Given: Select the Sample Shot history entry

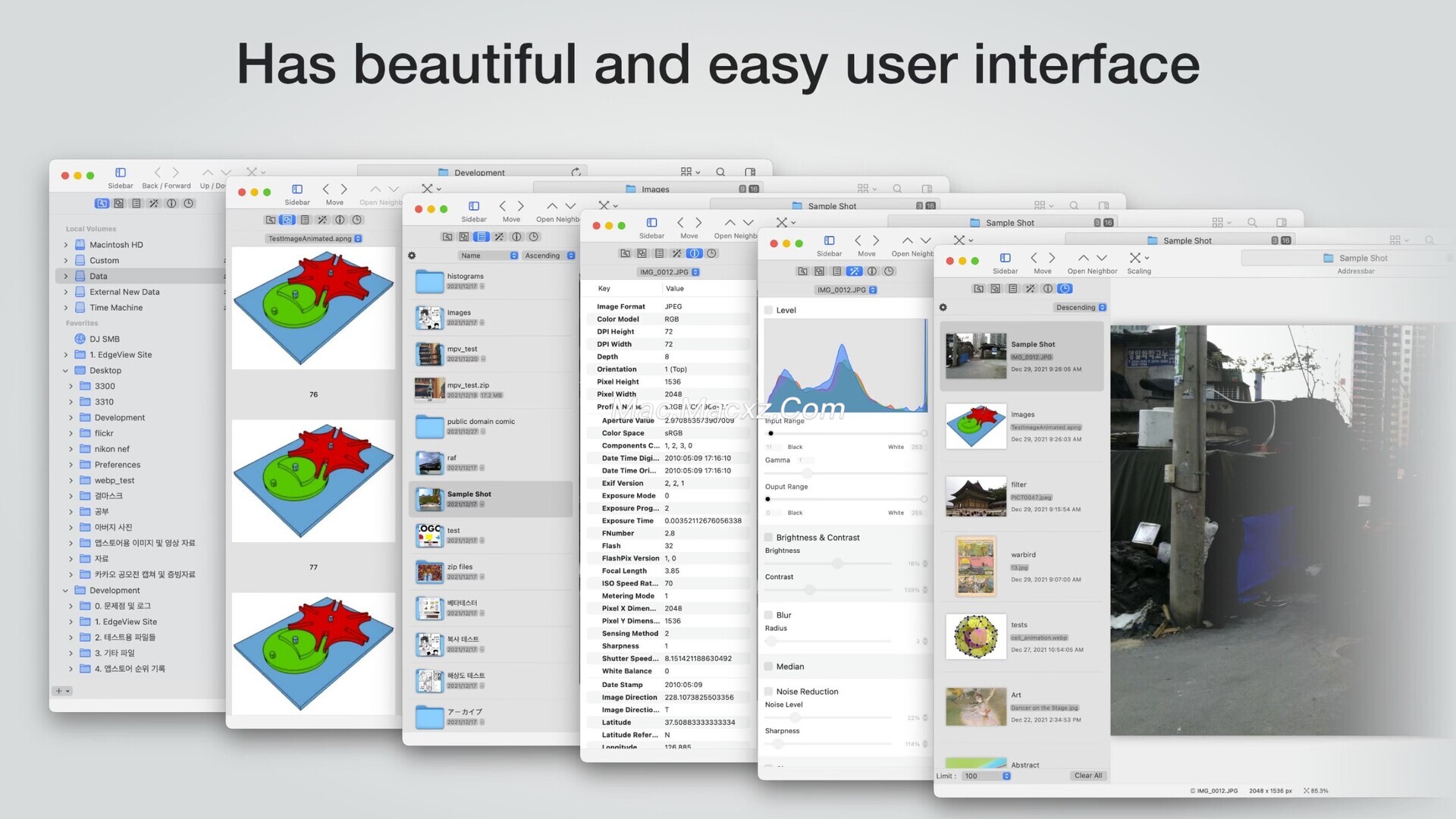Looking at the screenshot, I should pyautogui.click(x=1021, y=356).
